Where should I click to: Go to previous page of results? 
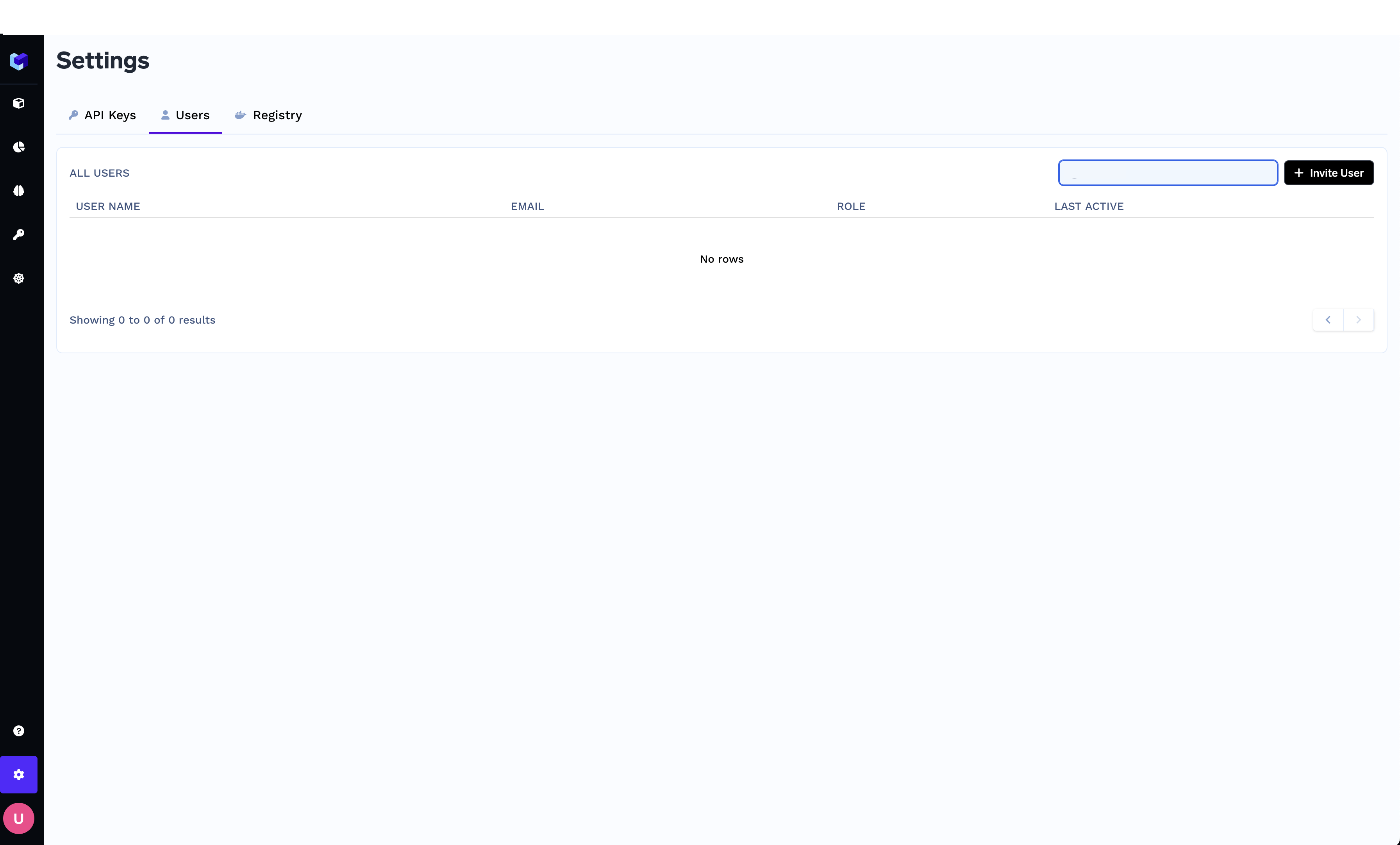pyautogui.click(x=1328, y=320)
